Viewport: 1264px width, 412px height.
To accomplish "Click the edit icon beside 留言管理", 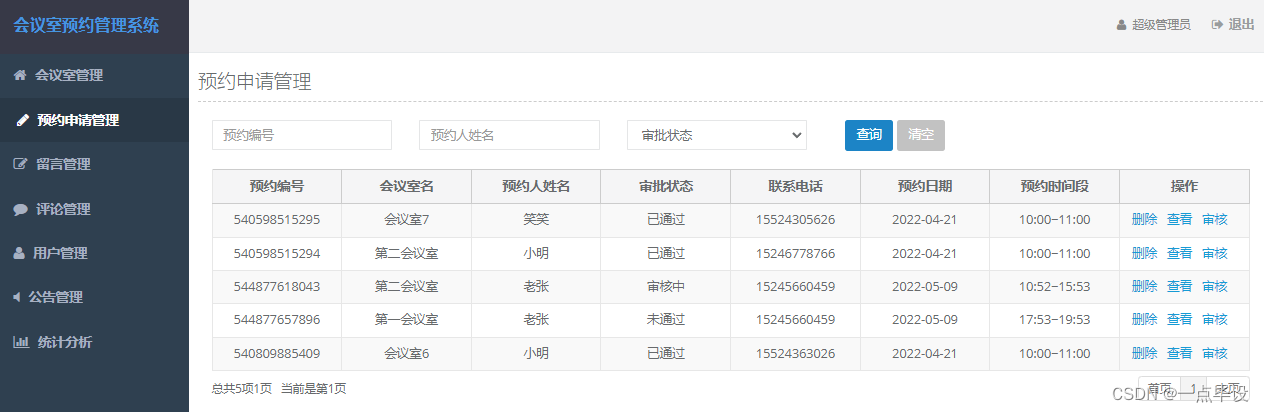I will 20,164.
